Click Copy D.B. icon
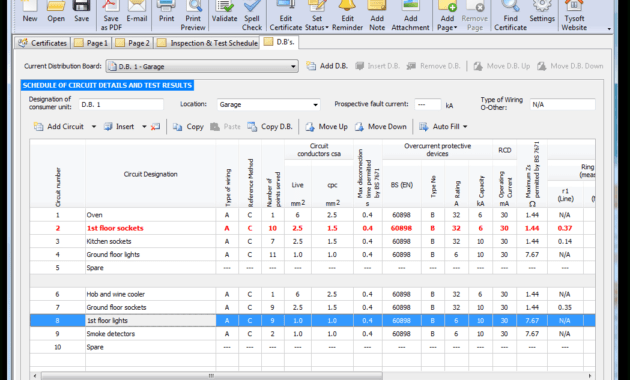The height and width of the screenshot is (380, 630). (x=270, y=127)
